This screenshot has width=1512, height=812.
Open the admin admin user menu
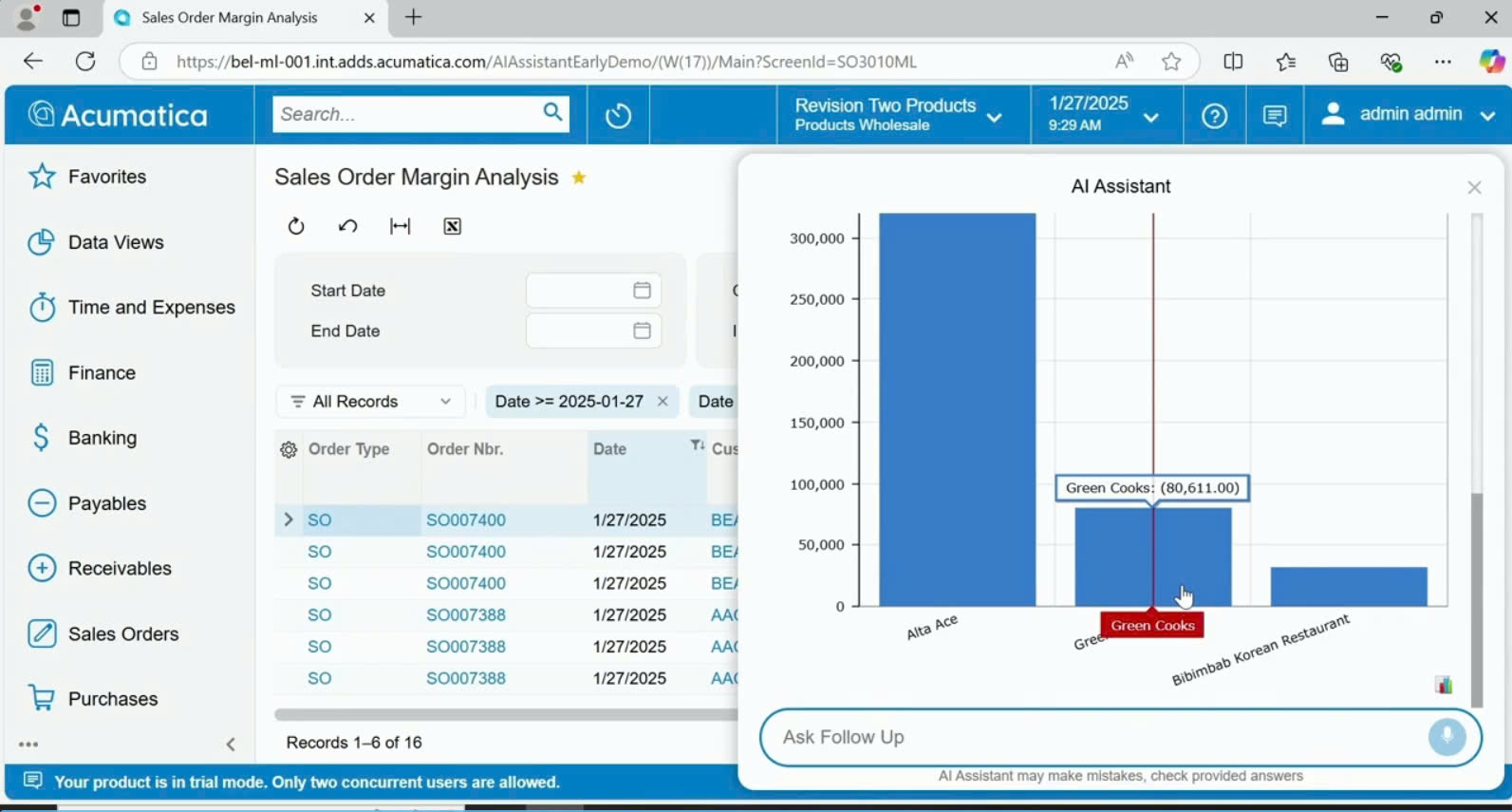click(x=1409, y=115)
